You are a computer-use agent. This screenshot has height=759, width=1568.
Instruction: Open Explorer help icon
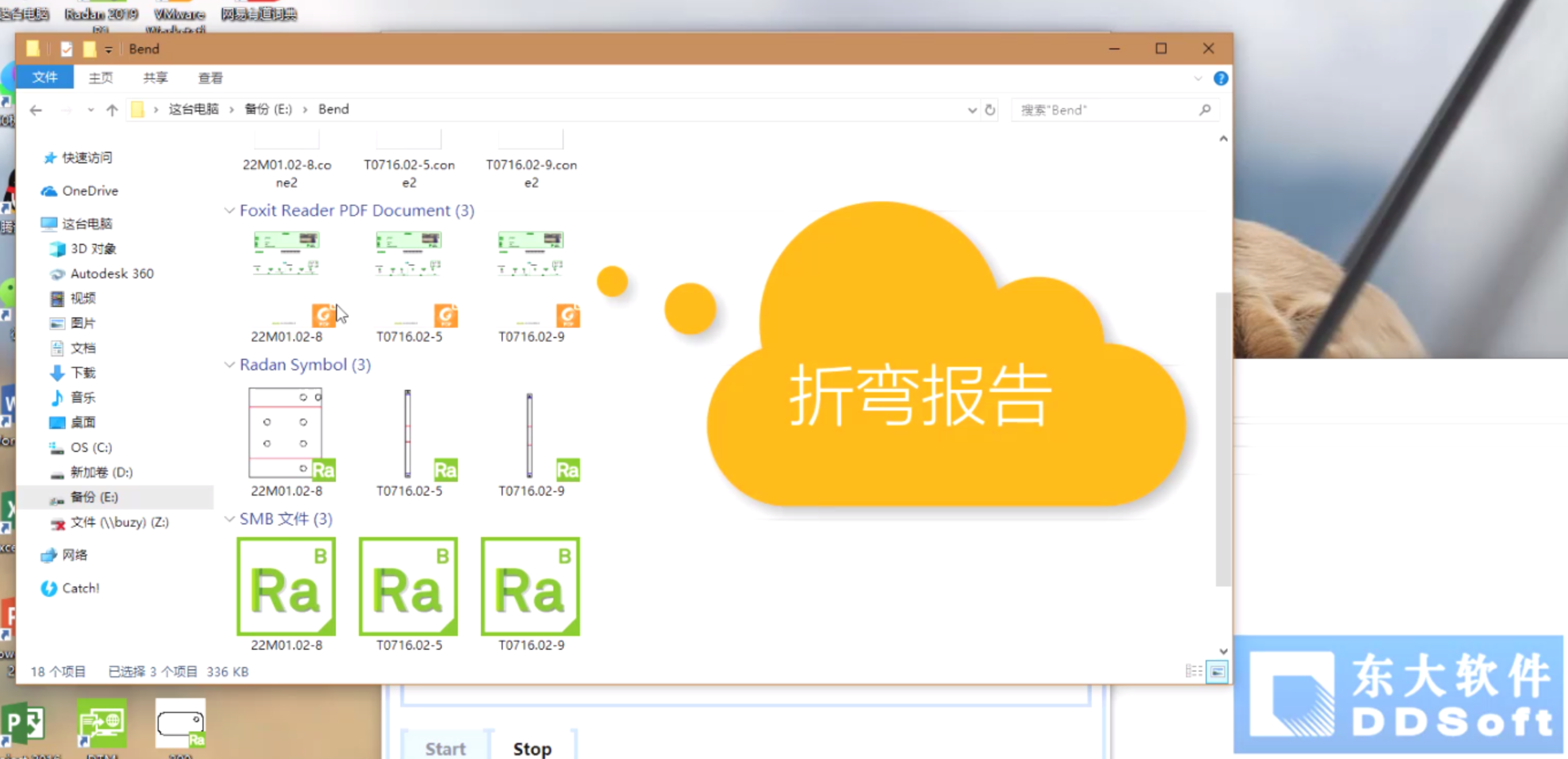pyautogui.click(x=1221, y=79)
